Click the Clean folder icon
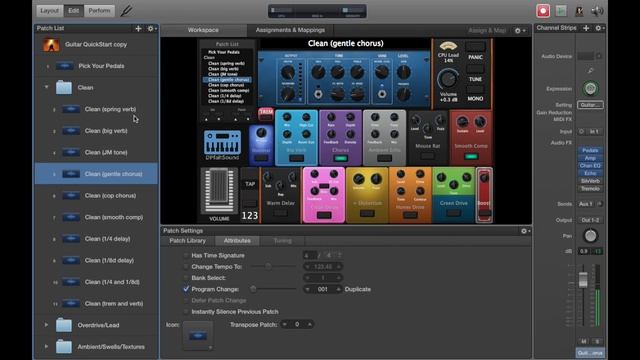This screenshot has height=360, width=640. point(64,87)
